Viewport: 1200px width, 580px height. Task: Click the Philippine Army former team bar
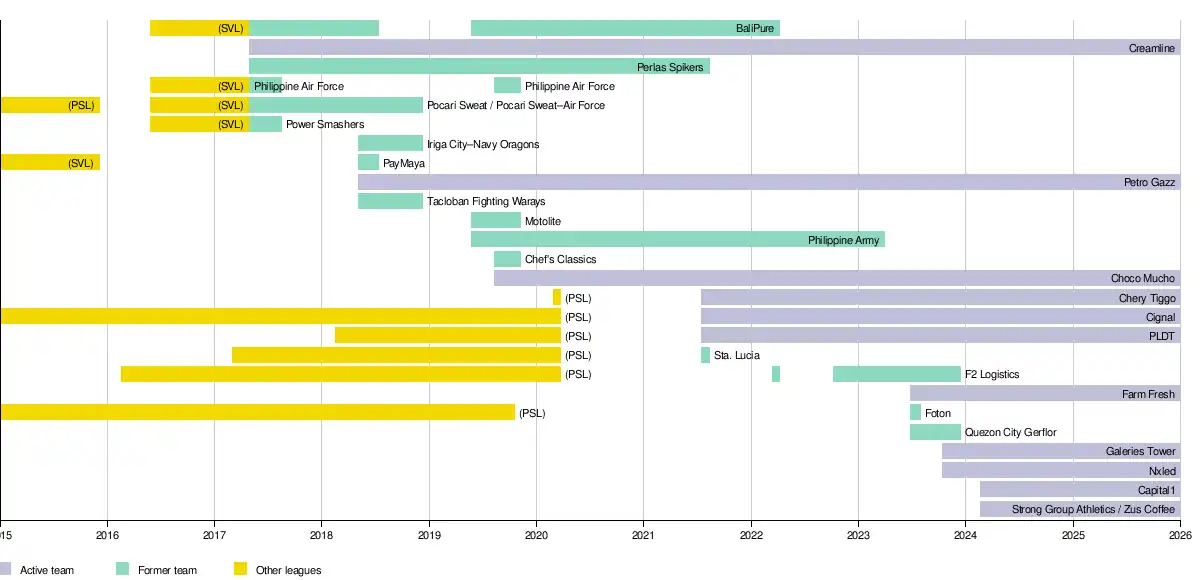coord(677,240)
